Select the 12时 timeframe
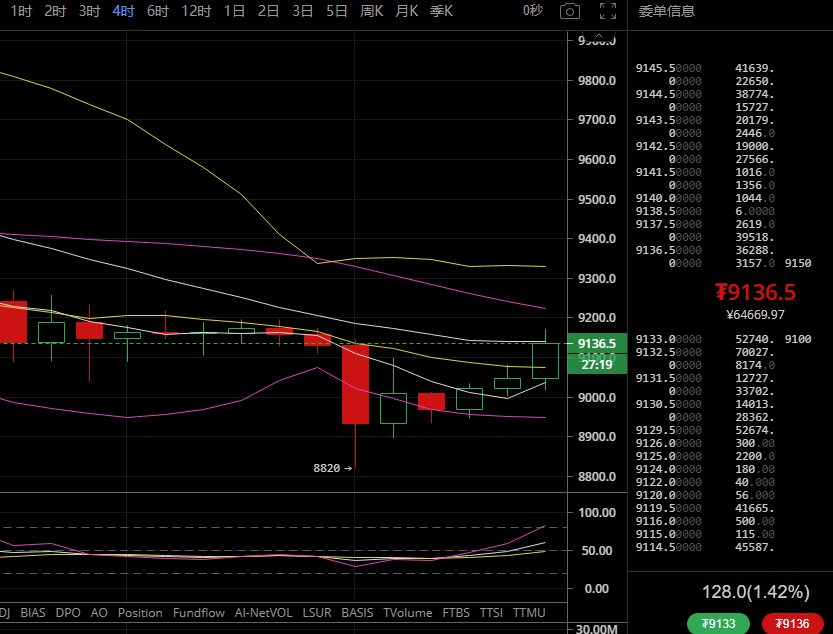 [x=198, y=11]
